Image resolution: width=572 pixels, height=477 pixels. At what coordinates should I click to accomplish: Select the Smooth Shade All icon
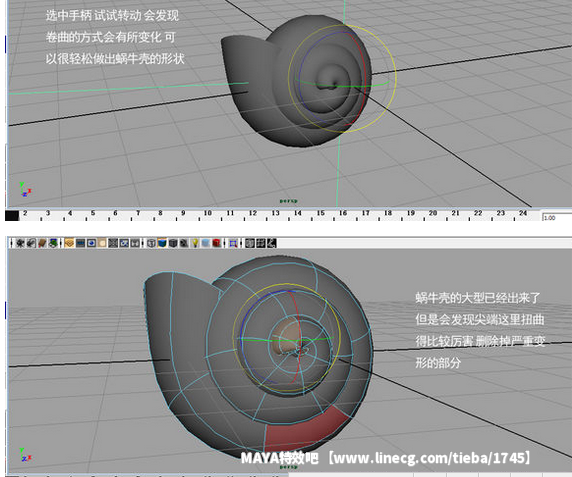162,243
